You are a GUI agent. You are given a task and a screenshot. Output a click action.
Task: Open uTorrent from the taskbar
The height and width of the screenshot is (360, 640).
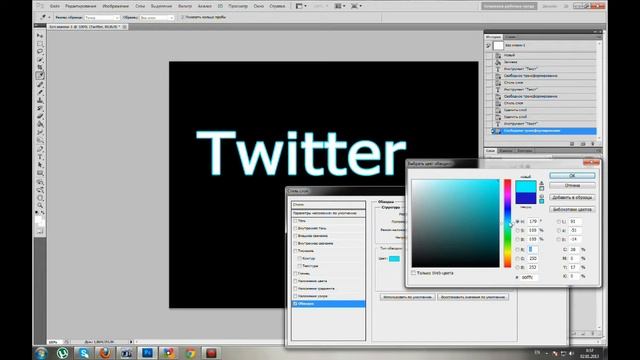[x=62, y=353]
